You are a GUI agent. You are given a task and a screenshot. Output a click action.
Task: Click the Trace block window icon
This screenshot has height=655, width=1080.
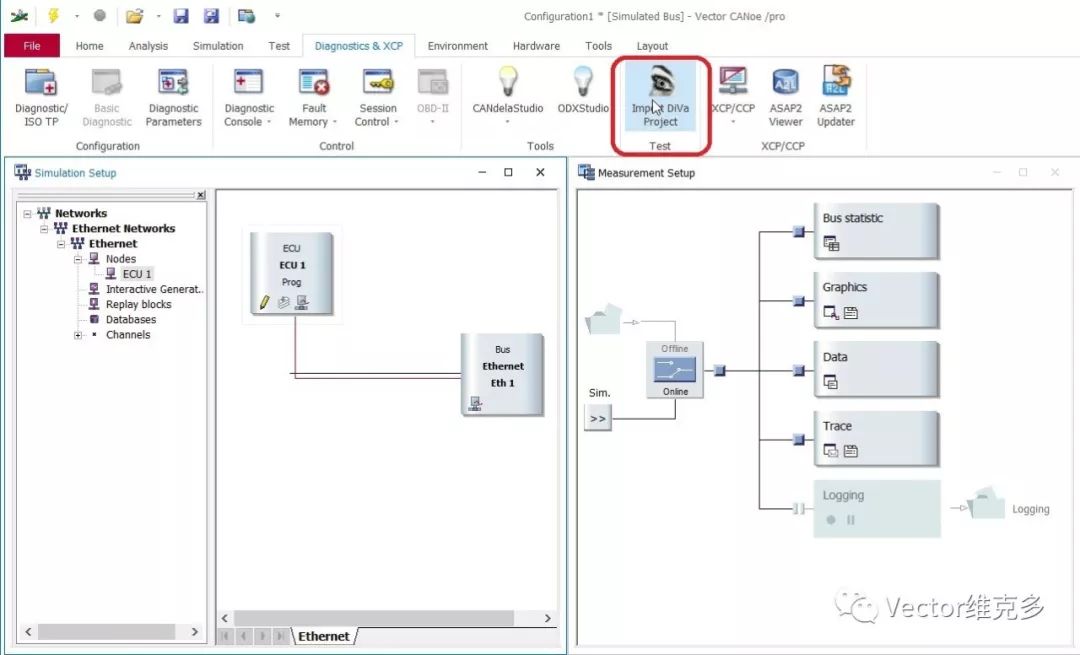(831, 451)
